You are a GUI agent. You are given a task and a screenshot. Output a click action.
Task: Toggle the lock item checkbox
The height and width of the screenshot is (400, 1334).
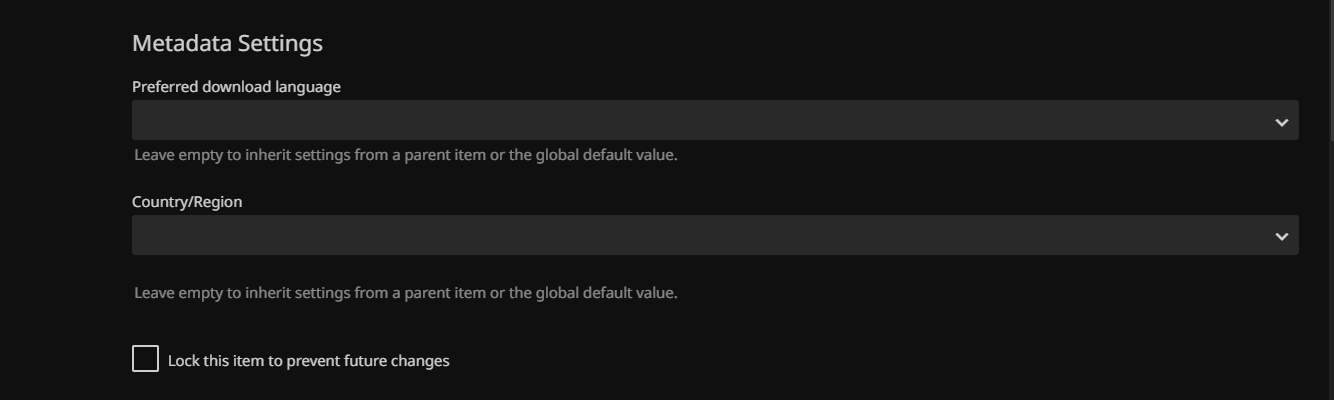pyautogui.click(x=145, y=359)
